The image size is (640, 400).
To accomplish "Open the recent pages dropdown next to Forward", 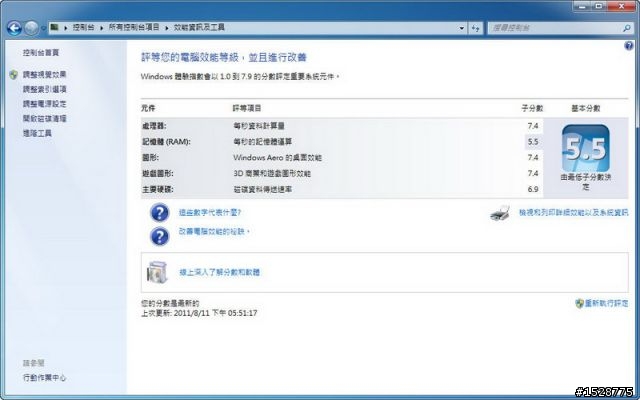I will 43,28.
